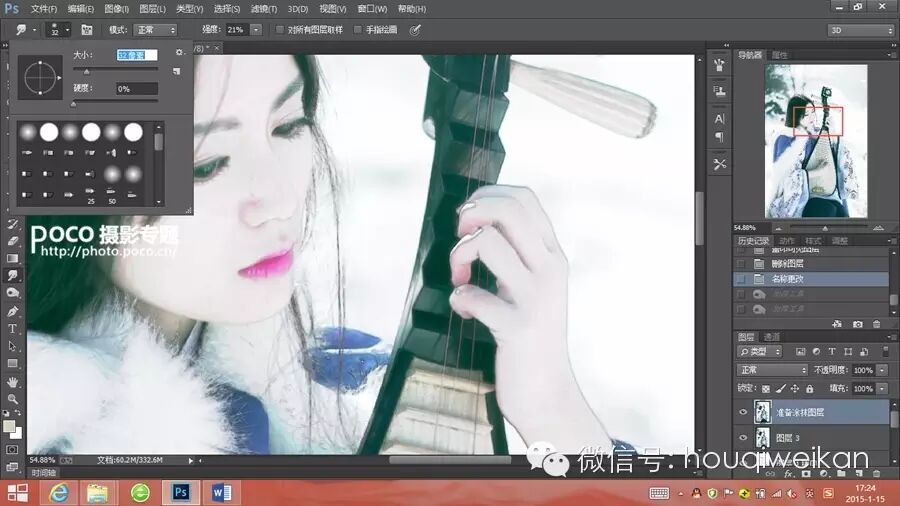The image size is (900, 506).
Task: Select the Dodge/Burn tool below Smudge
Action: point(12,293)
